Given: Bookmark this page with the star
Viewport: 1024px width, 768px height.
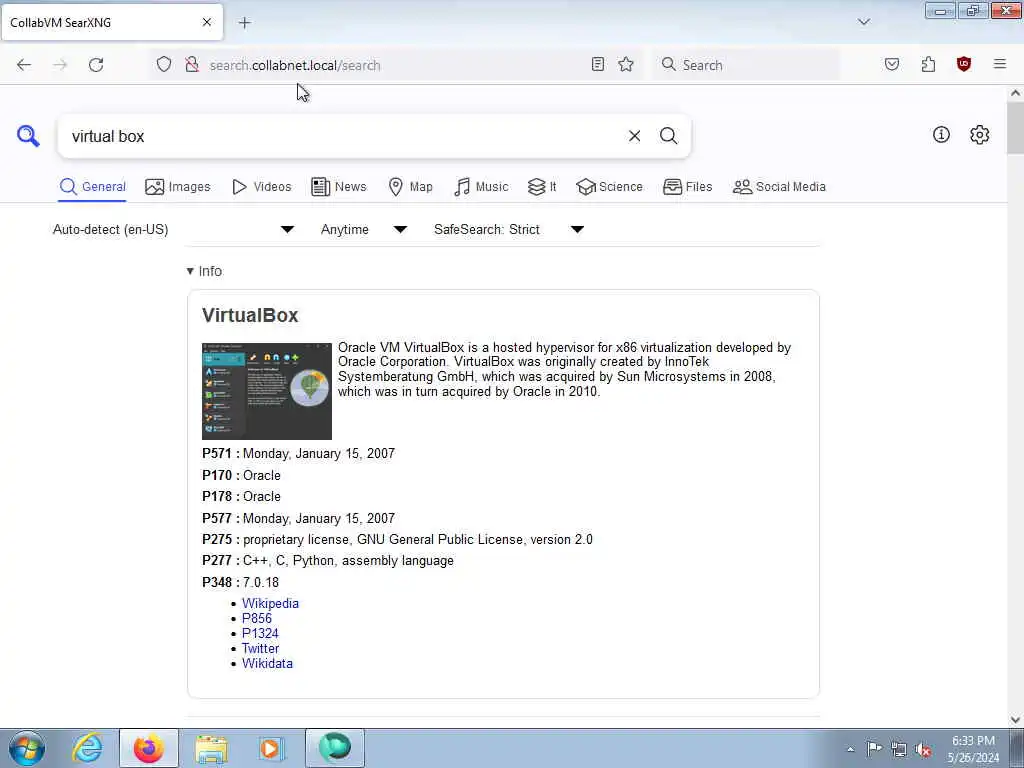Looking at the screenshot, I should (626, 64).
